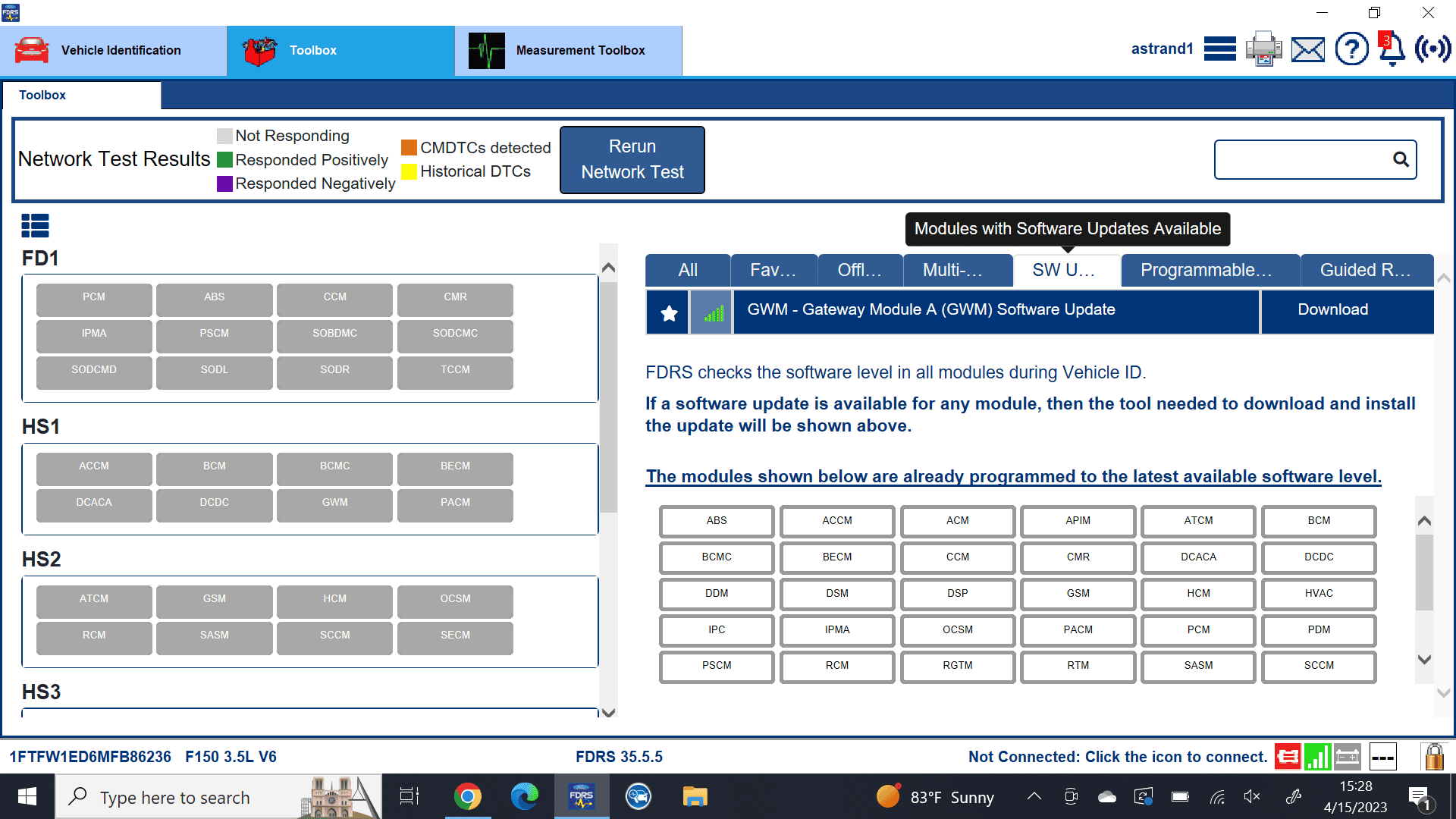Image resolution: width=1456 pixels, height=819 pixels.
Task: Click the padlock icon in status bar
Action: tap(1433, 757)
